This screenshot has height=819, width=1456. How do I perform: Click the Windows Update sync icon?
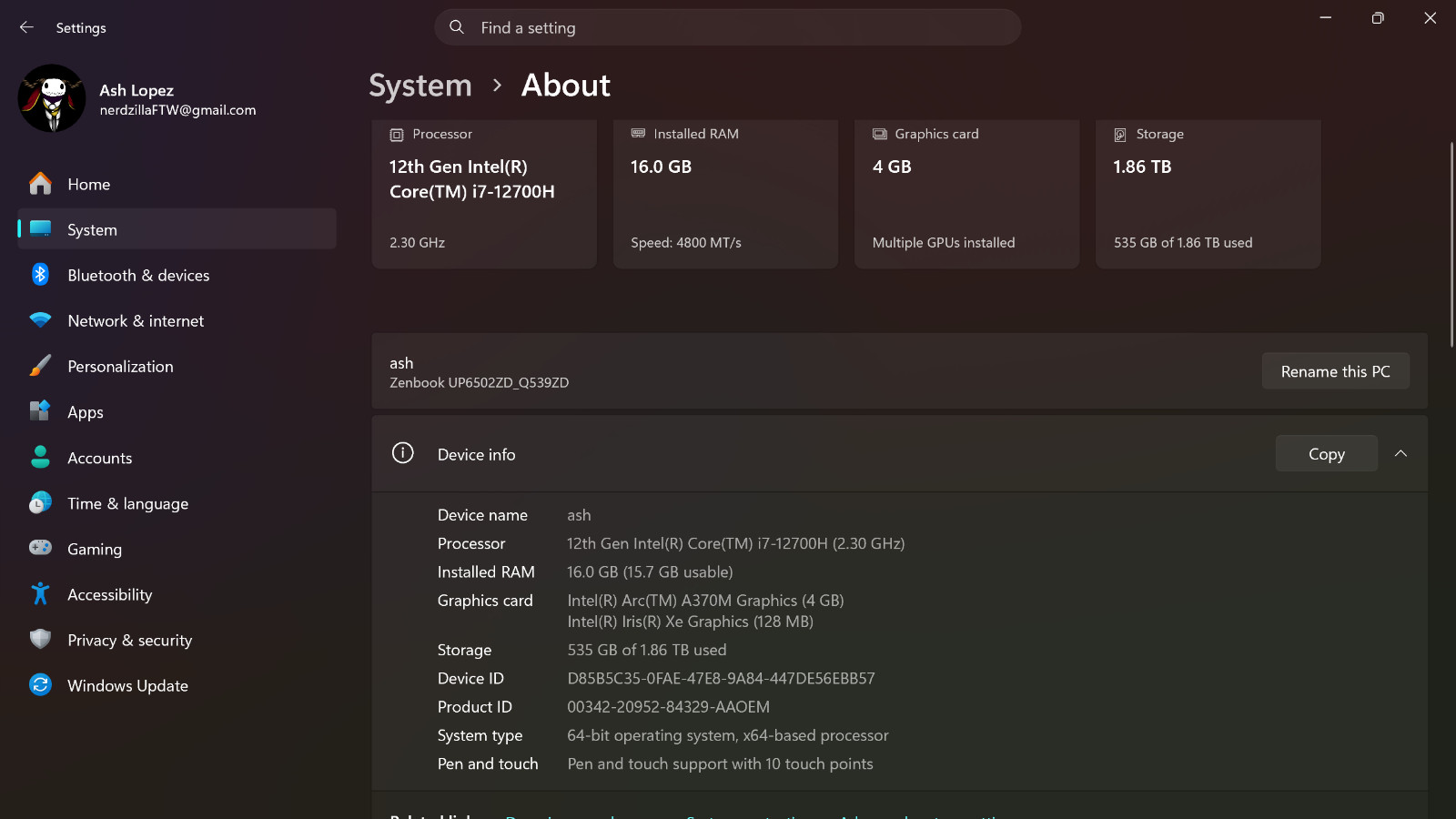click(40, 684)
